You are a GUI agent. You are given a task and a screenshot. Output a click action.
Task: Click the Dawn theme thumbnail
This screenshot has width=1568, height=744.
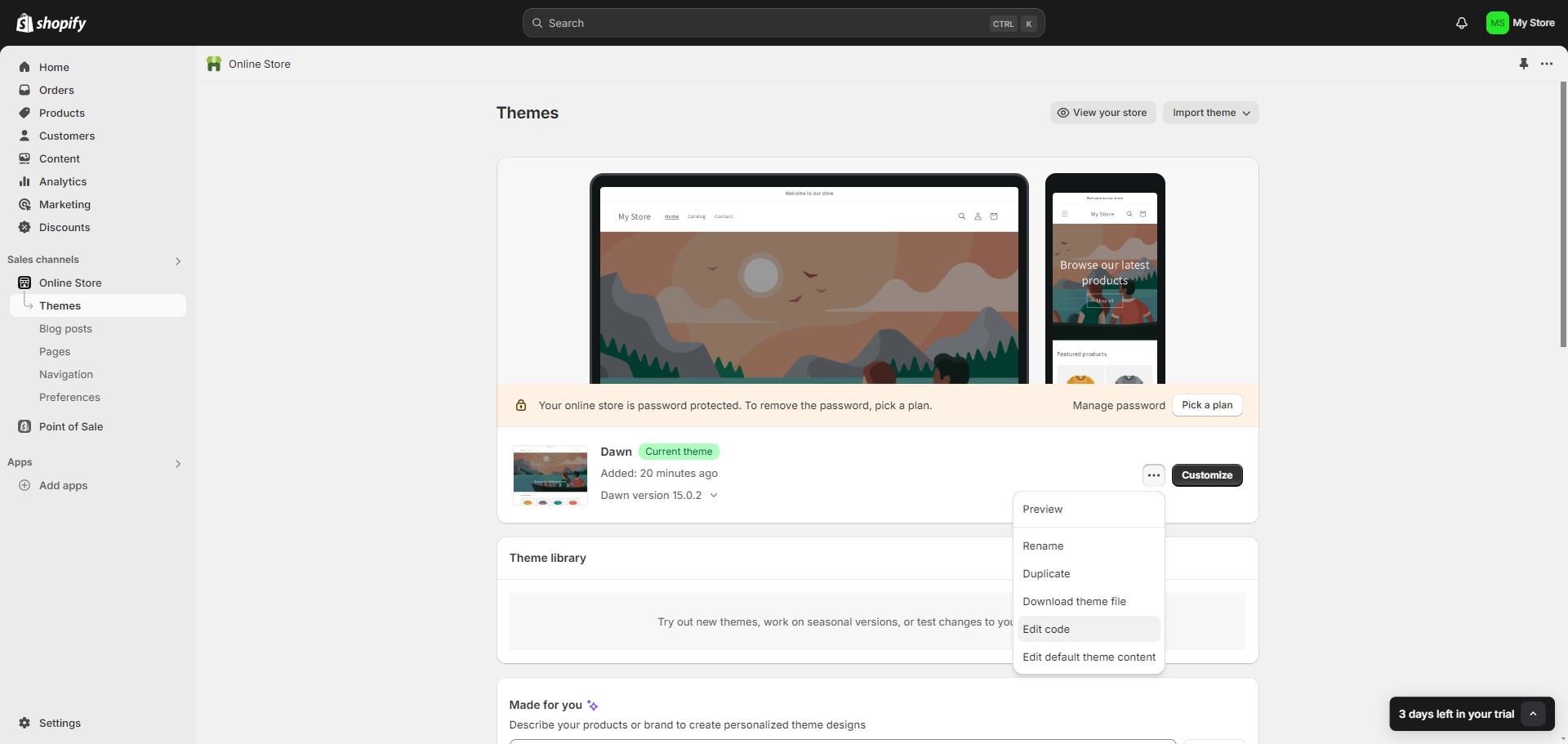tap(550, 475)
